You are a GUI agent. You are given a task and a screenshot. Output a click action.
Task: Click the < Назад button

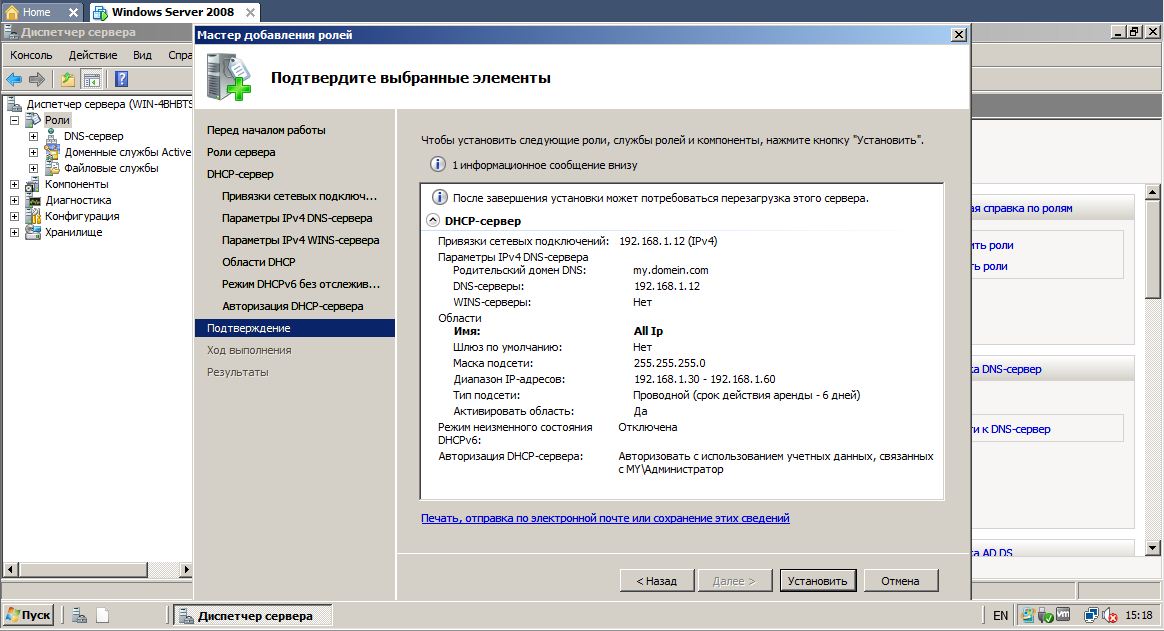(656, 581)
